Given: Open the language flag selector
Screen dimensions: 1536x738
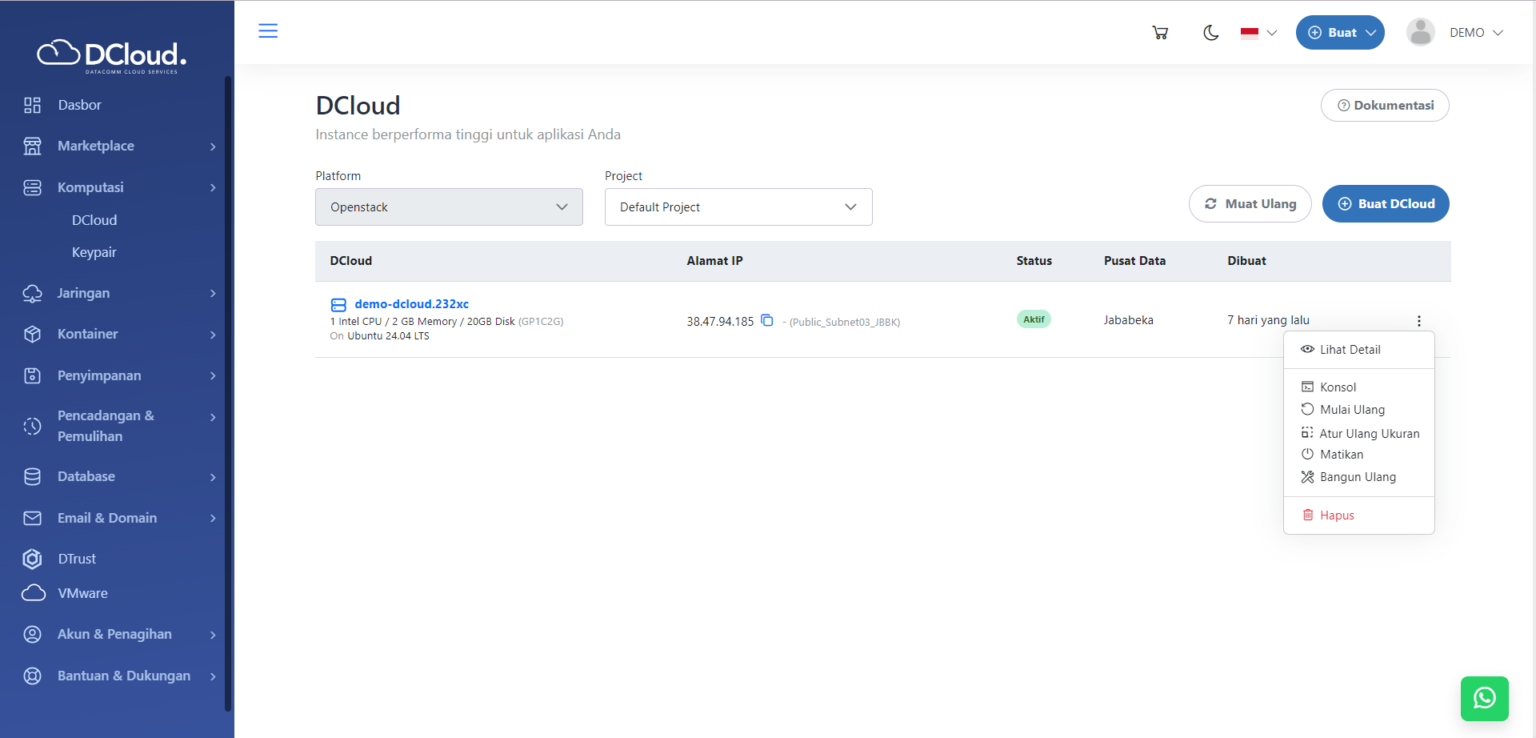Looking at the screenshot, I should [x=1259, y=32].
